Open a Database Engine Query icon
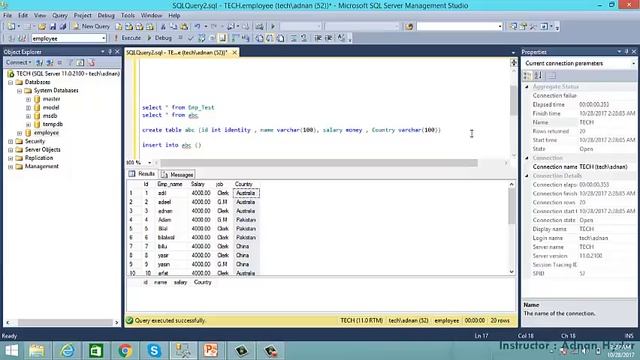640x360 pixels. 119,27
